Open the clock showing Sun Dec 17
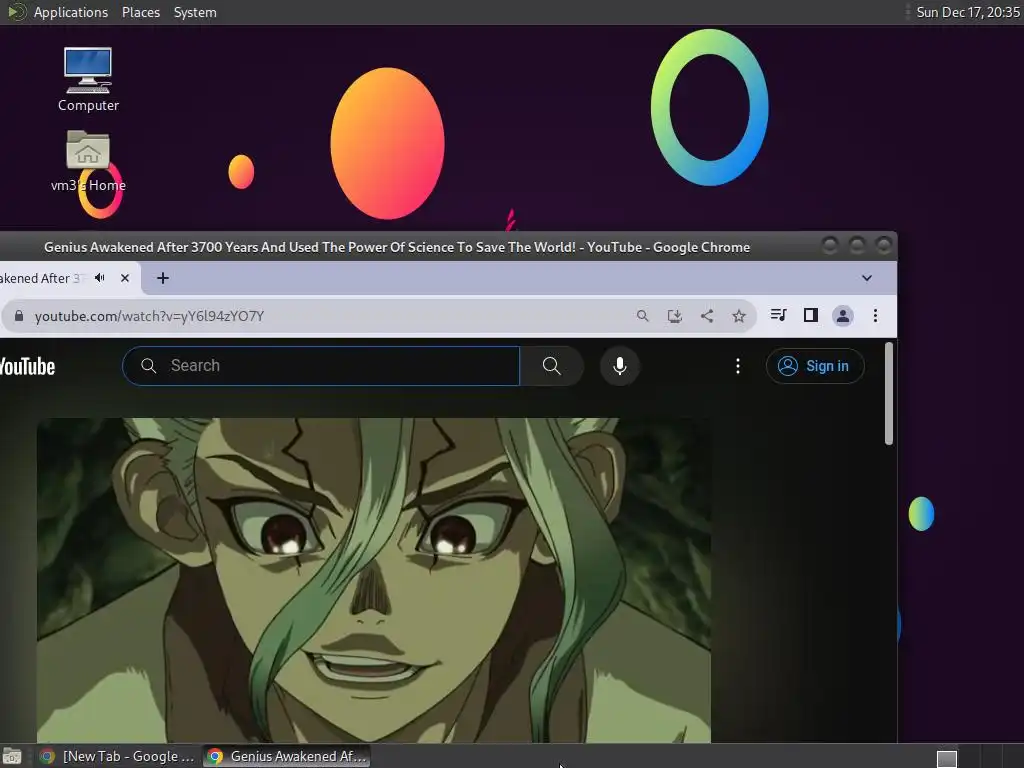The height and width of the screenshot is (768, 1024). point(967,12)
